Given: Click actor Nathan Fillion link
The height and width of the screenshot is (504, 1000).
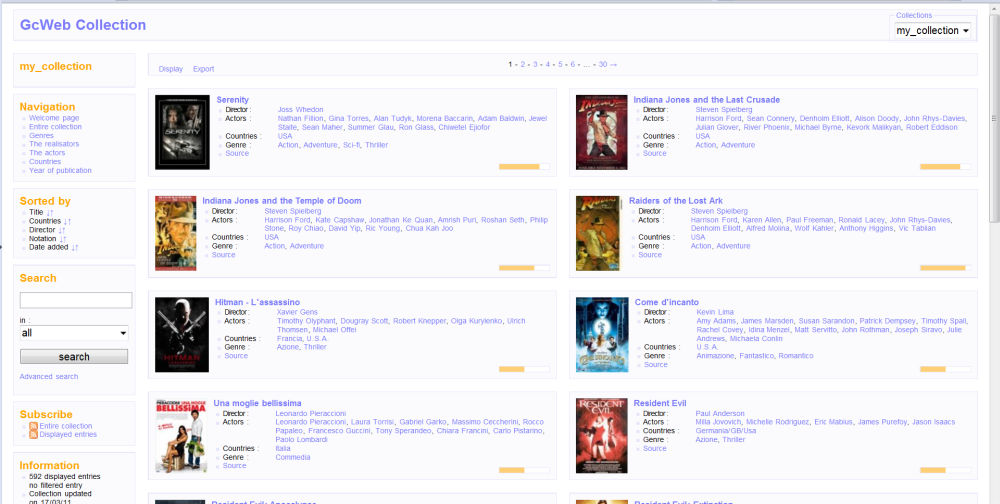Looking at the screenshot, I should (x=301, y=119).
